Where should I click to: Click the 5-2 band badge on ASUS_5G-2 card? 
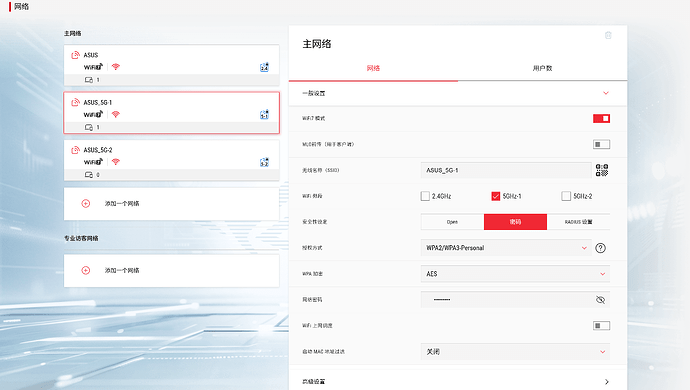click(264, 162)
